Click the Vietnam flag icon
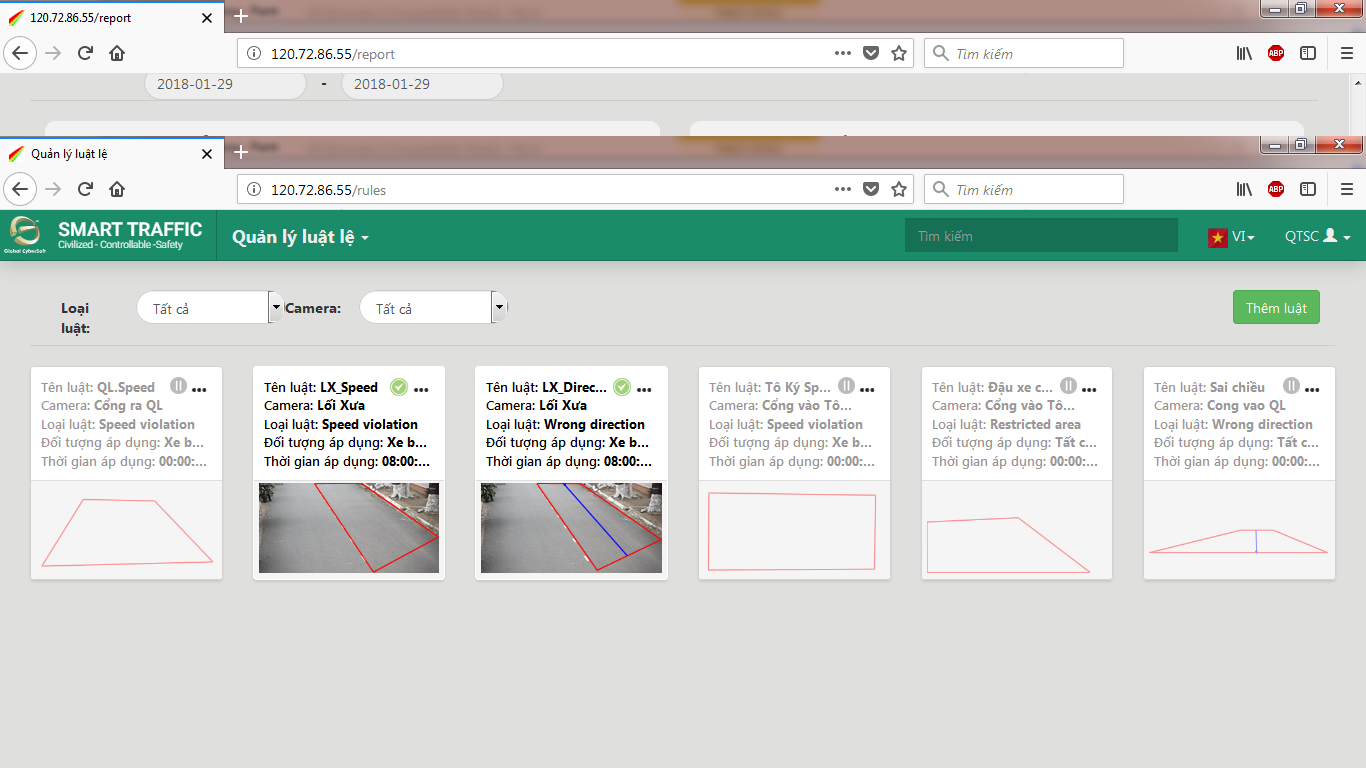1366x768 pixels. [x=1218, y=238]
